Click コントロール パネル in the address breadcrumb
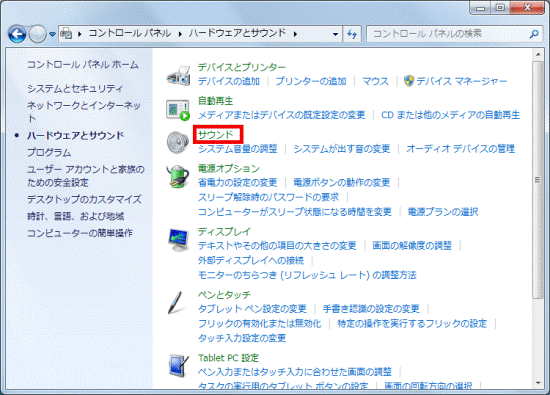The image size is (550, 395). click(129, 33)
